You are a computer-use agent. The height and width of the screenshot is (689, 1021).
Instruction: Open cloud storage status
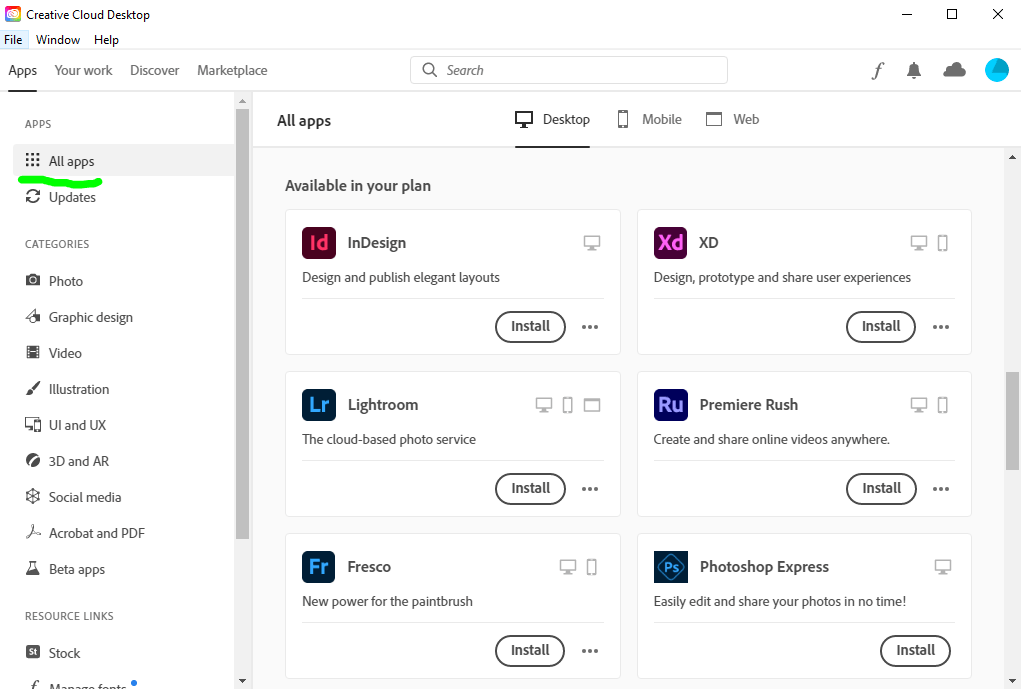pyautogui.click(x=953, y=70)
